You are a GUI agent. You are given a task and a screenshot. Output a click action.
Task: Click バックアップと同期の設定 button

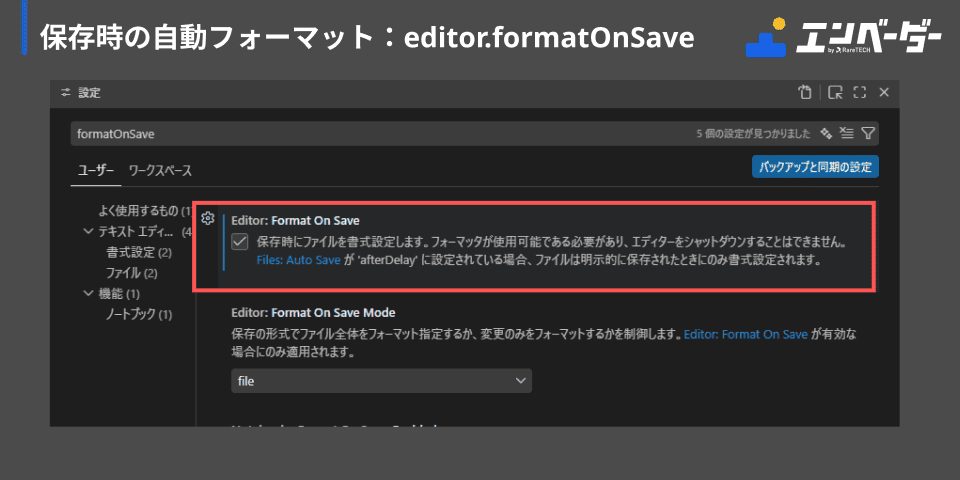tap(816, 167)
